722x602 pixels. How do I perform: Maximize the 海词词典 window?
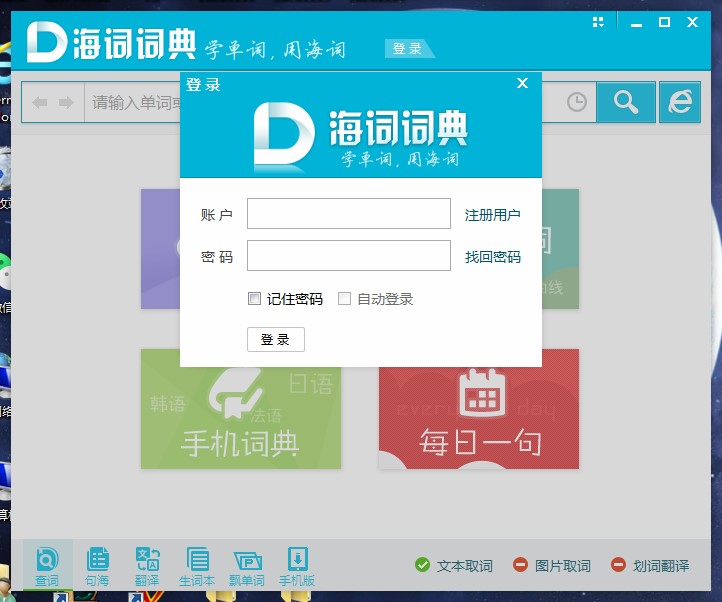coord(664,22)
